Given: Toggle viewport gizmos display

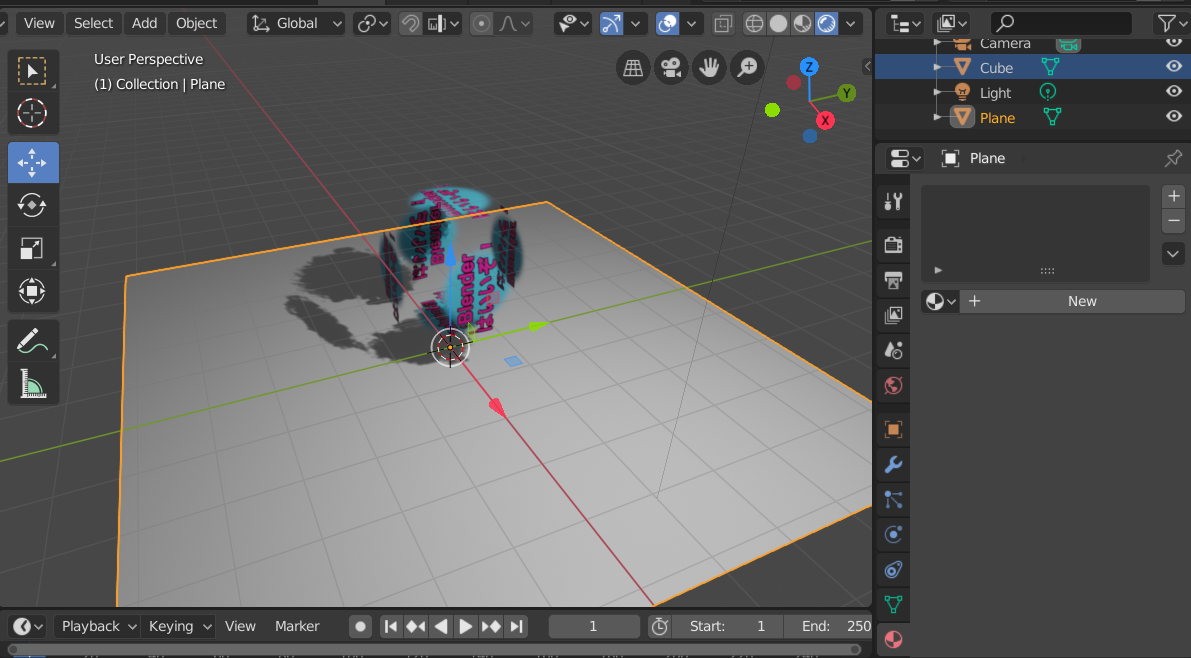Looking at the screenshot, I should (611, 24).
